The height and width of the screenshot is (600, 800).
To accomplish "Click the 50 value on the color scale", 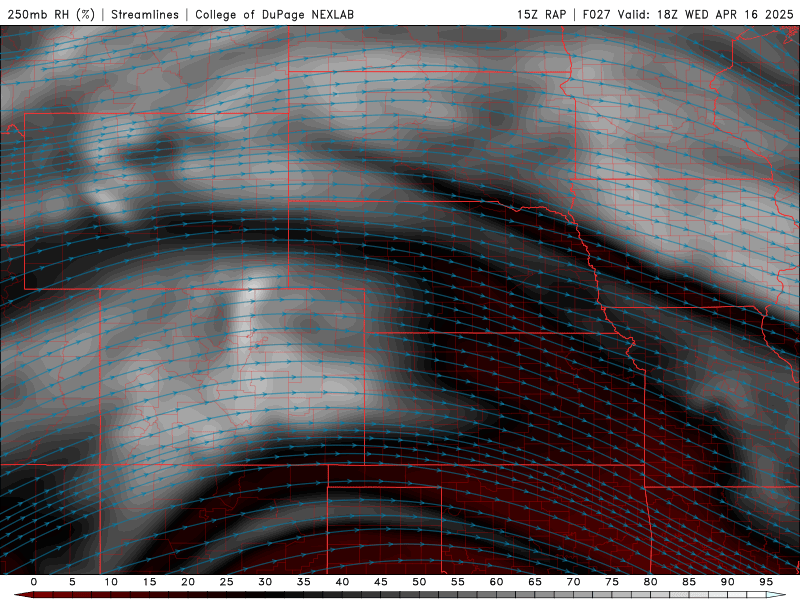I will click(419, 582).
